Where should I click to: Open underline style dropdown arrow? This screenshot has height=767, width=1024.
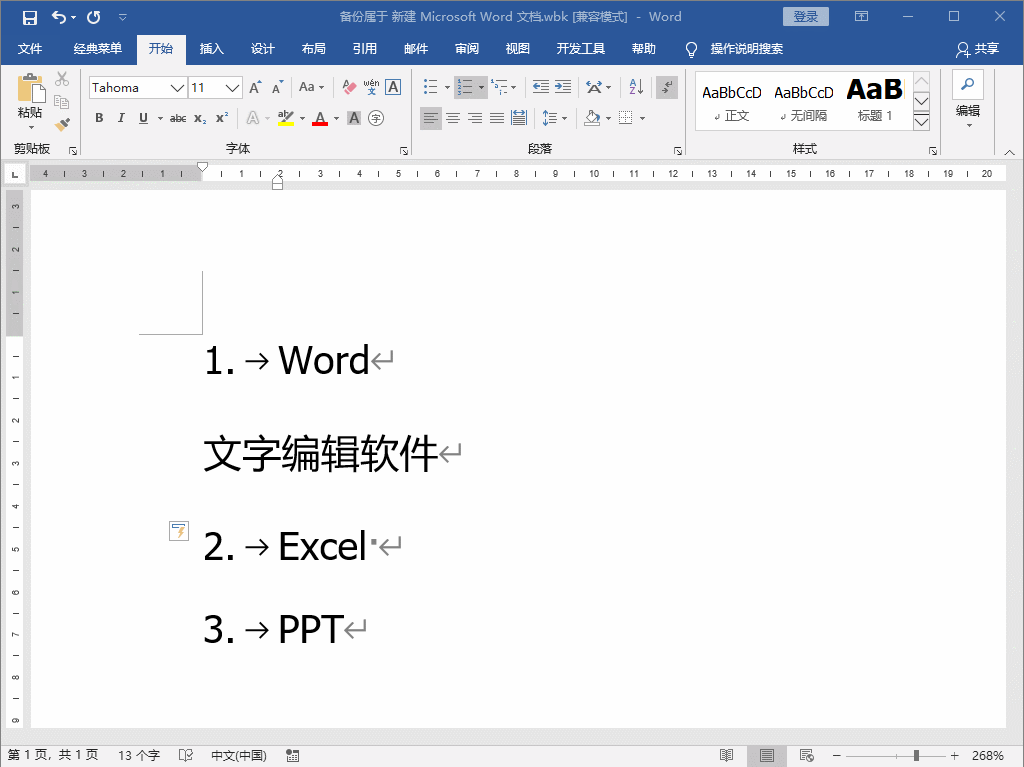click(x=160, y=118)
